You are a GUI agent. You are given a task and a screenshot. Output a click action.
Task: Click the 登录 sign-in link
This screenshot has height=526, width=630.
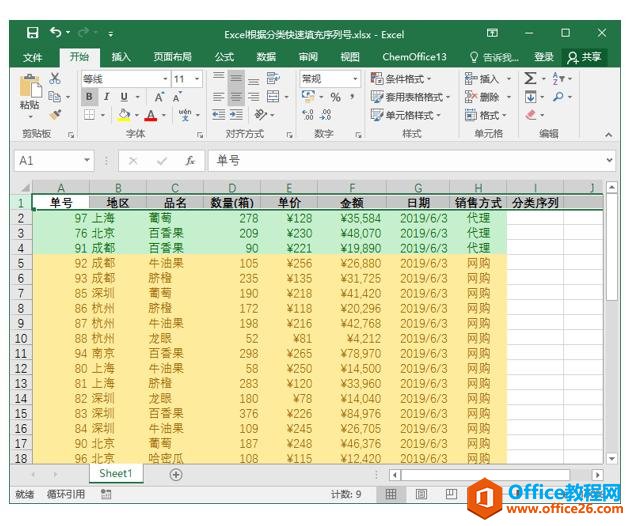[544, 57]
